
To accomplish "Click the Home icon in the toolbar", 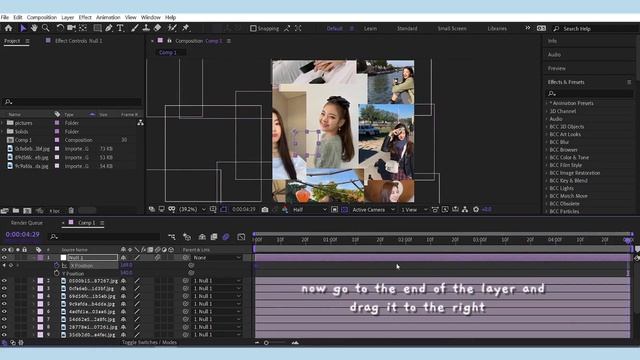I will [x=8, y=28].
